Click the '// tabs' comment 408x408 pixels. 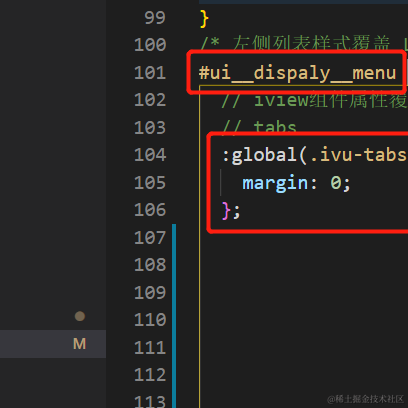coord(259,128)
